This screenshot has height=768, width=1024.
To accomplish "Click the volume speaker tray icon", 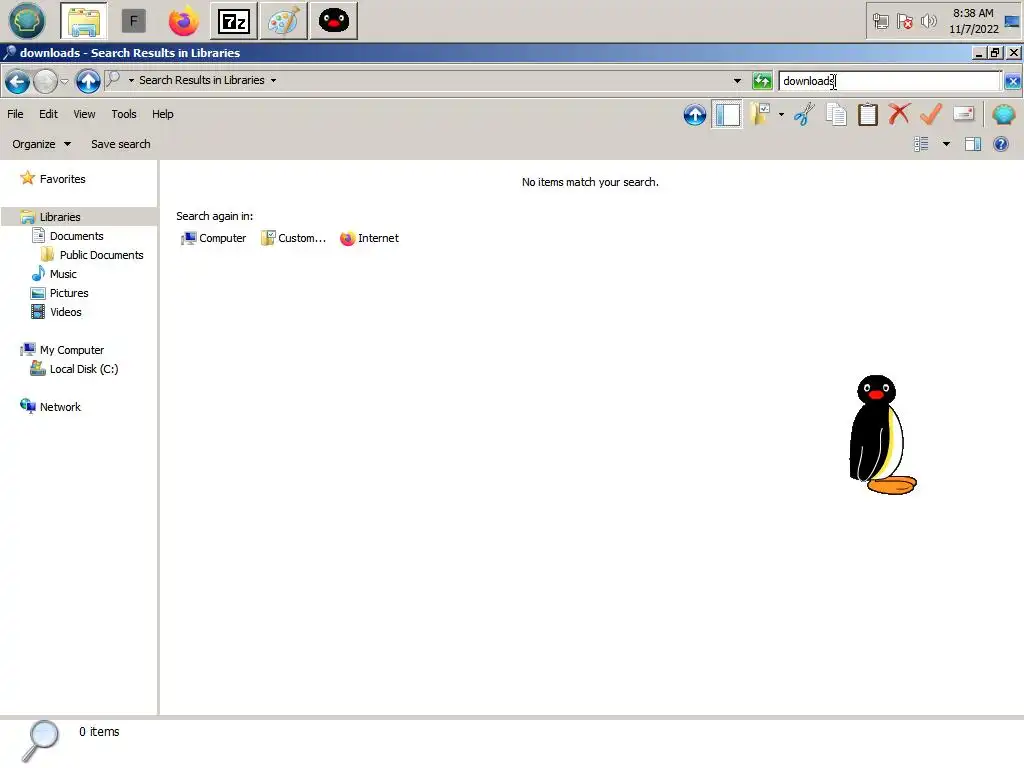I will (x=928, y=22).
